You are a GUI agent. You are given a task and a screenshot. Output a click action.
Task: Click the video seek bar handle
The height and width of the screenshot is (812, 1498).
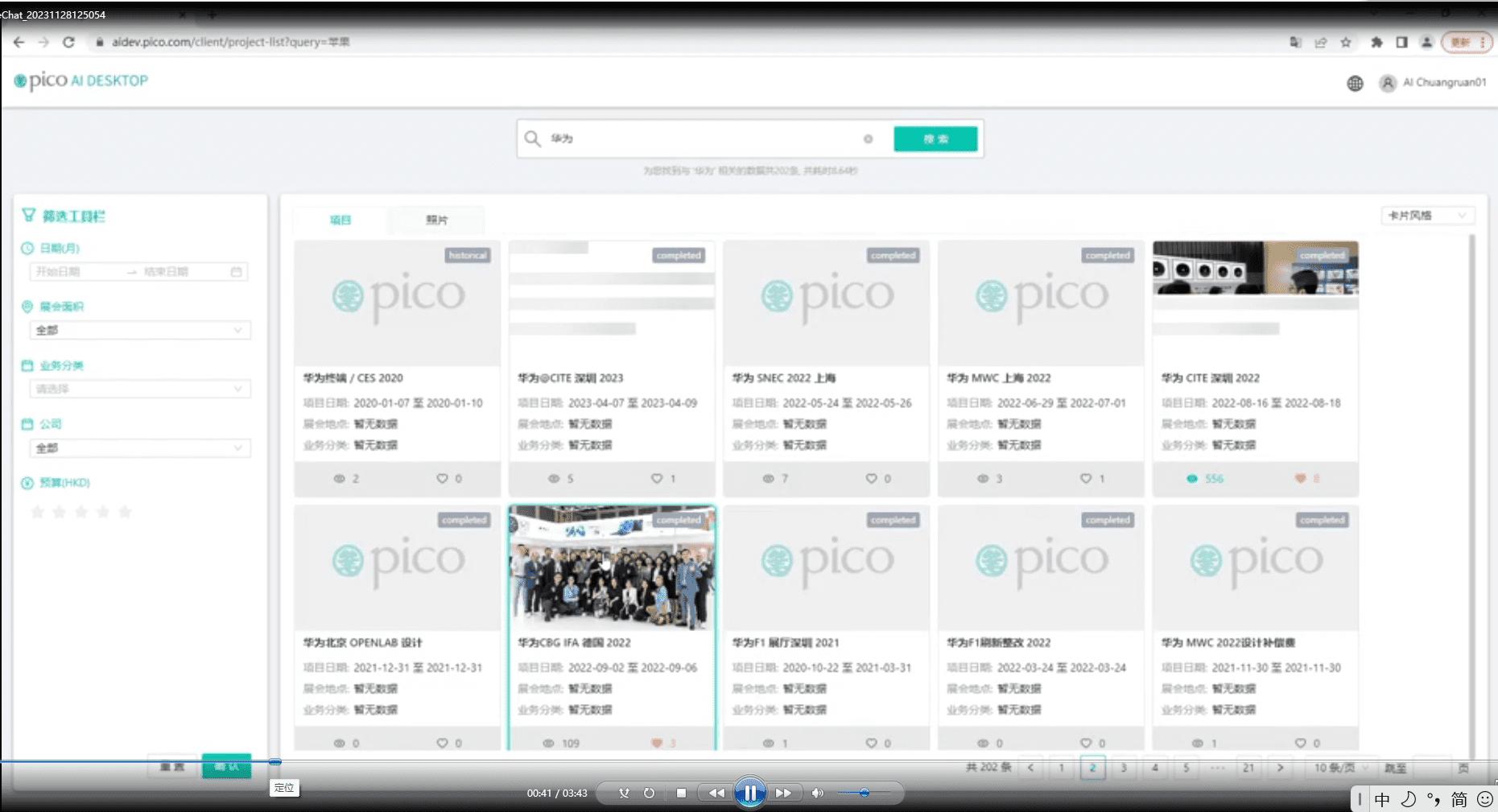275,761
